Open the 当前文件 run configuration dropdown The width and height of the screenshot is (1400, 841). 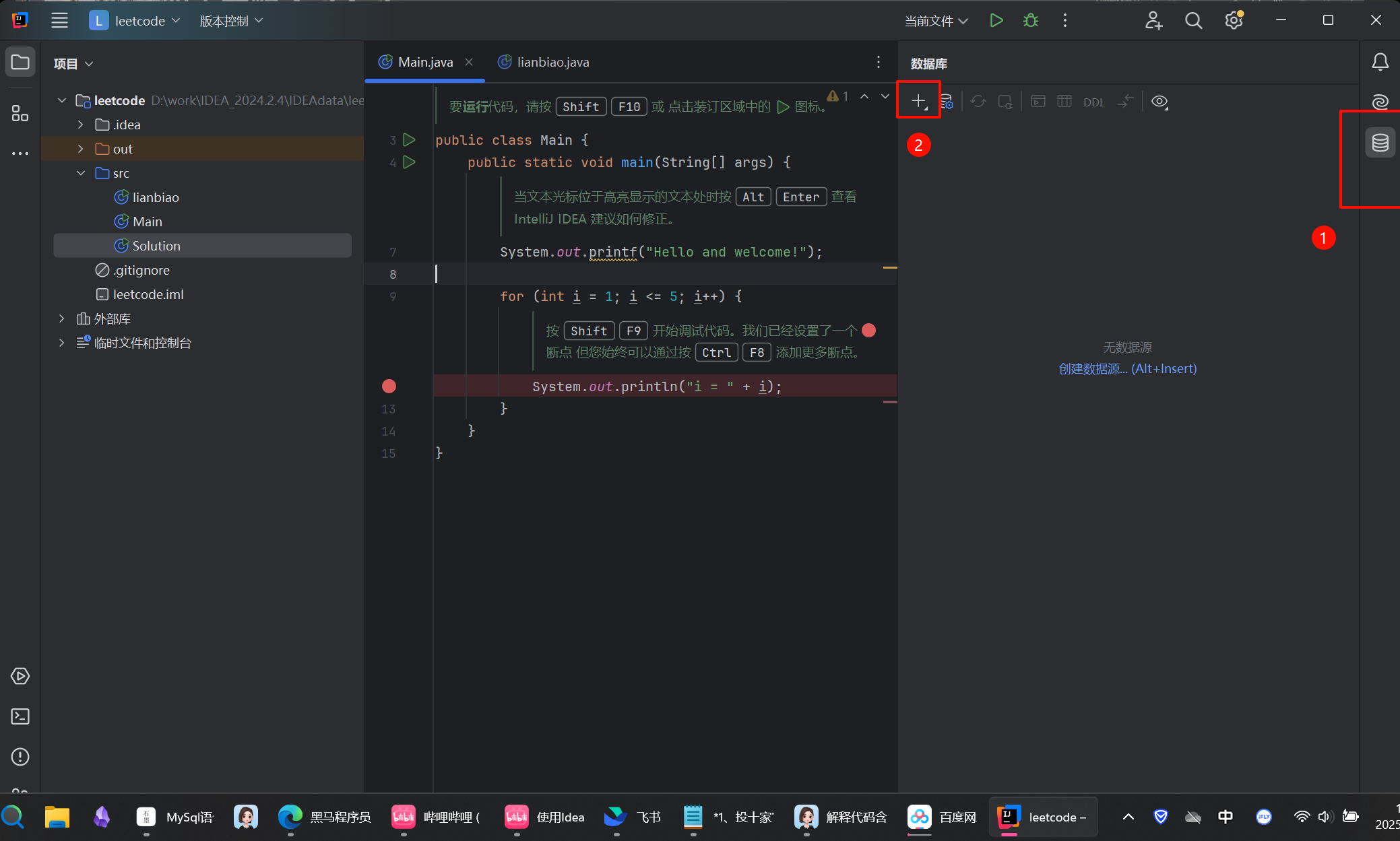coord(936,21)
